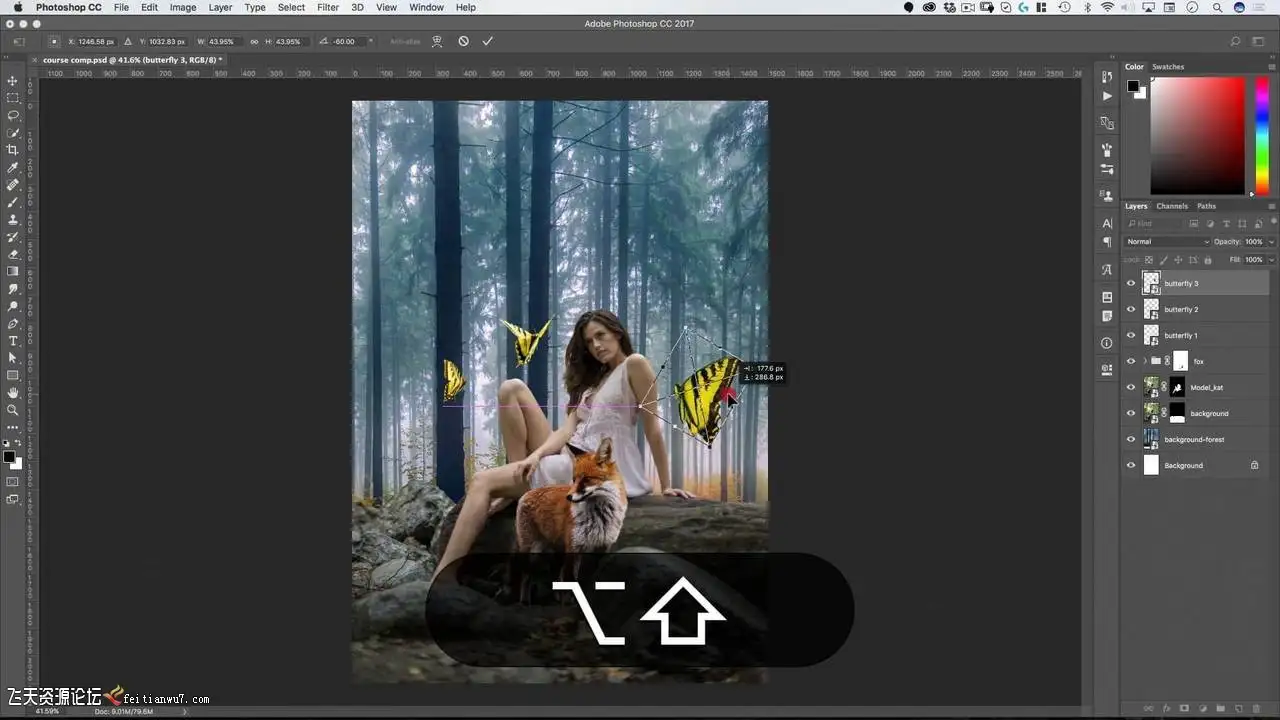Open the Image menu

pyautogui.click(x=183, y=7)
